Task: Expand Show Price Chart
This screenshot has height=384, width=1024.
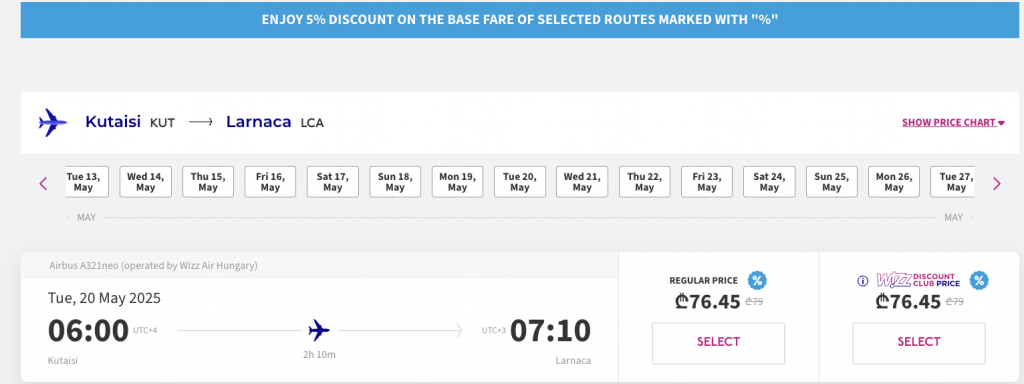Action: point(953,122)
